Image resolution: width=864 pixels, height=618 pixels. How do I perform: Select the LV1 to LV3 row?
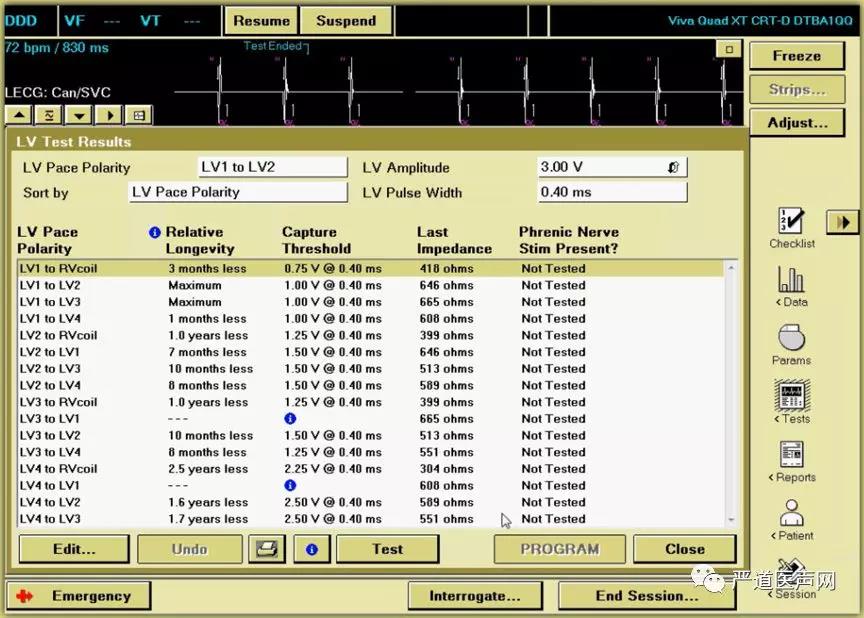click(x=371, y=302)
